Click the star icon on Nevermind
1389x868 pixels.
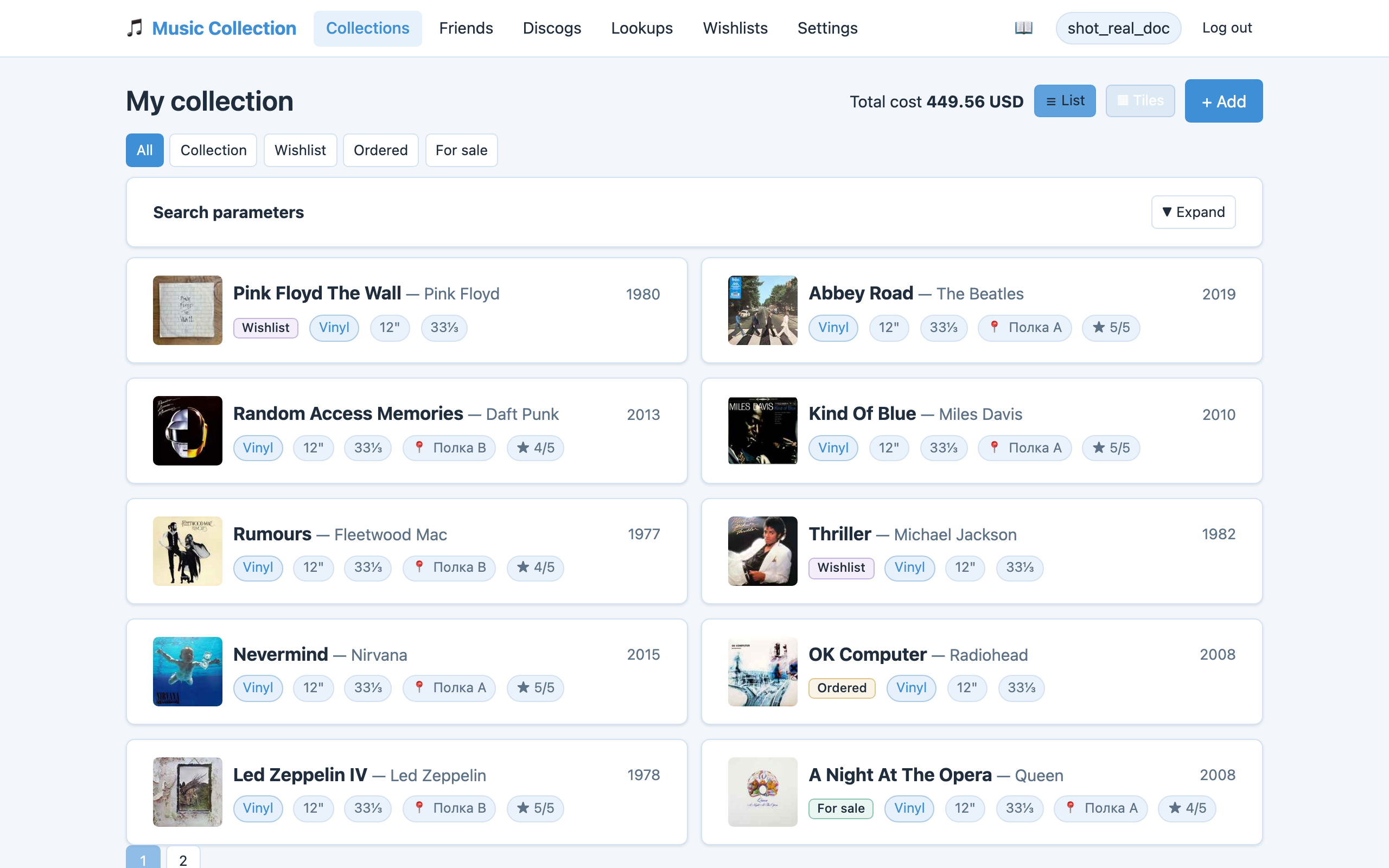pos(523,688)
